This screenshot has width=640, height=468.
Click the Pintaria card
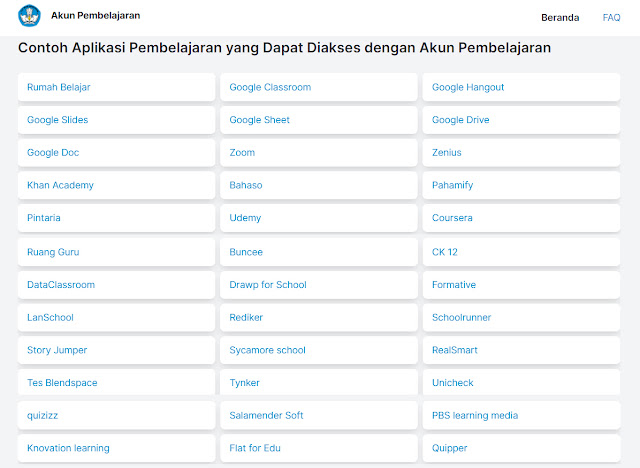point(116,218)
